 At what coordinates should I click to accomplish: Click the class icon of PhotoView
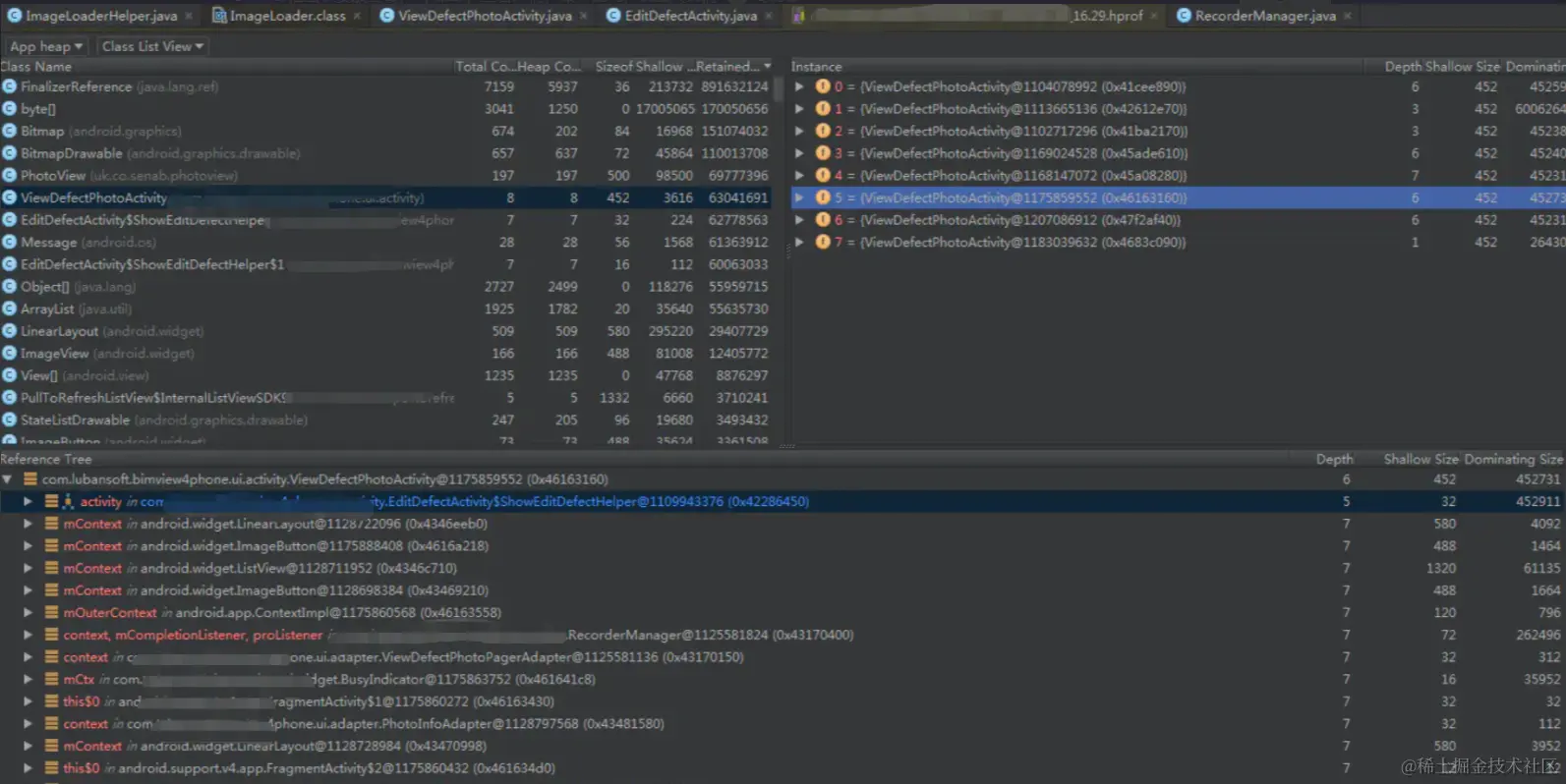pyautogui.click(x=10, y=175)
